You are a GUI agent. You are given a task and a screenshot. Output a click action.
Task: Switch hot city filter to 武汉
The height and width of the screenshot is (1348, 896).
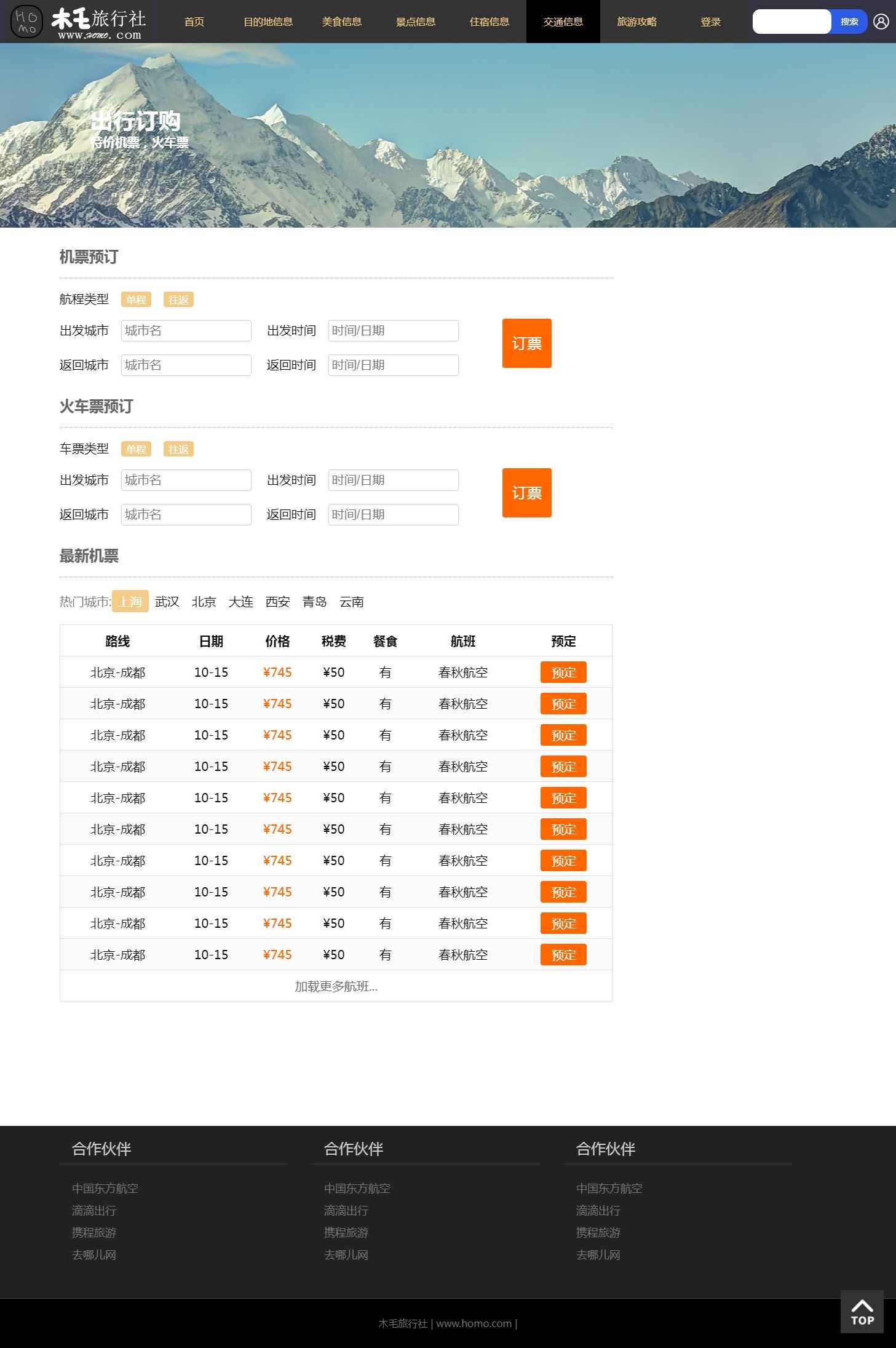point(167,602)
